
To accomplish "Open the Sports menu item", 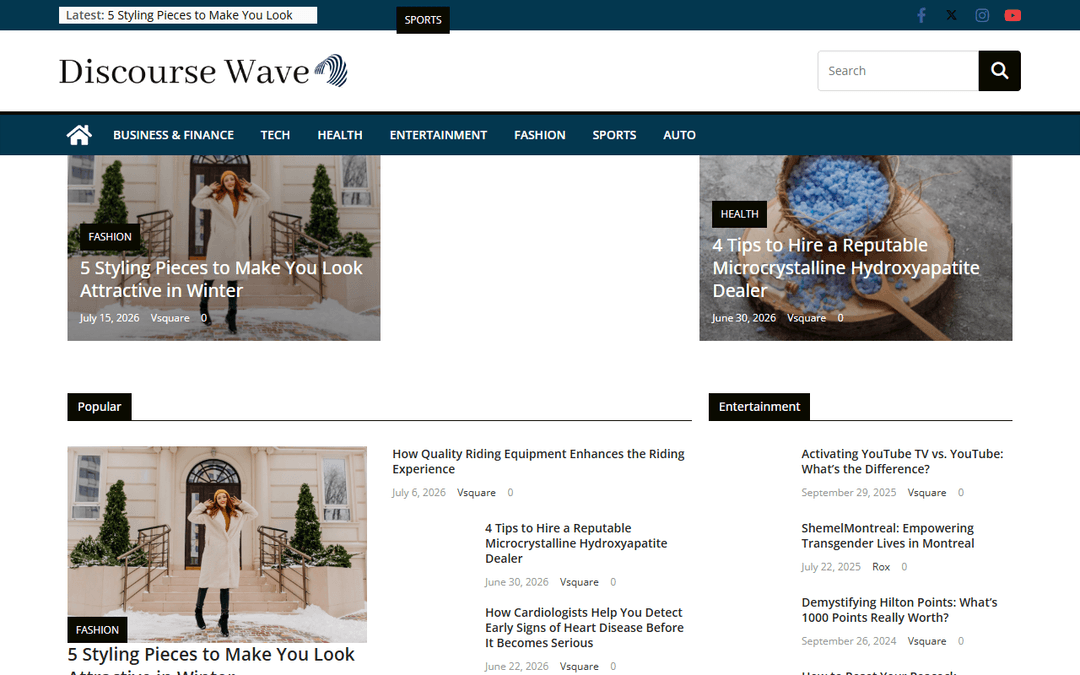I will 614,135.
